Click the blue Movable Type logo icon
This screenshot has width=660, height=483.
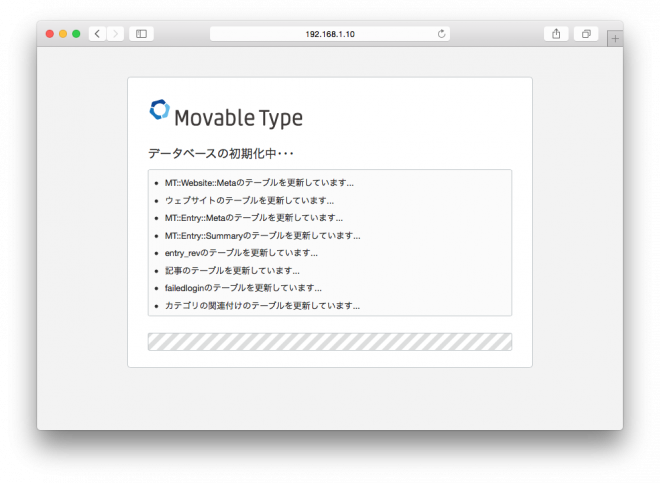coord(159,111)
